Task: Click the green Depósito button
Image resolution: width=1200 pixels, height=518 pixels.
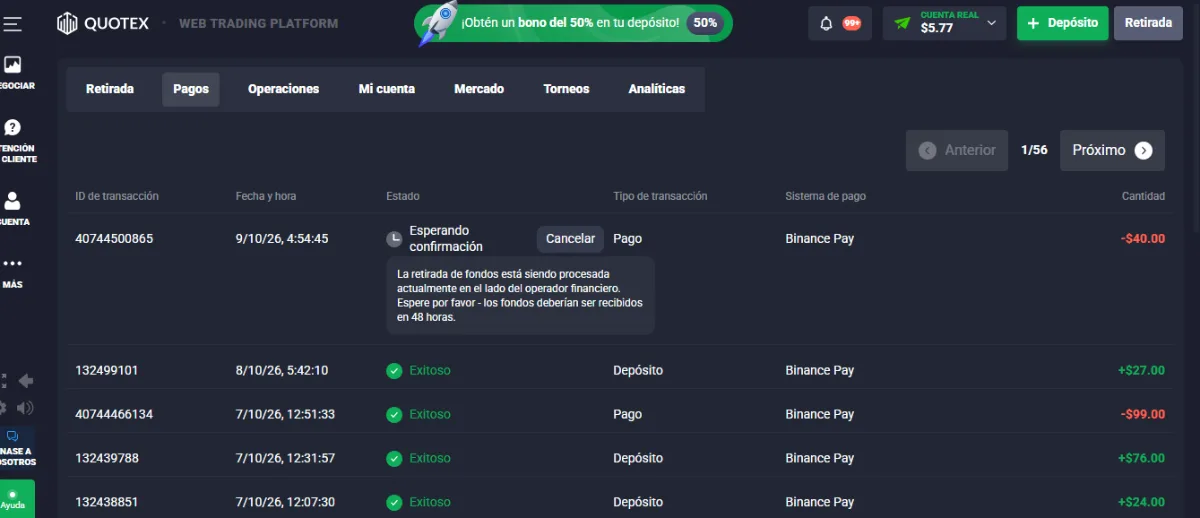Action: click(1062, 23)
